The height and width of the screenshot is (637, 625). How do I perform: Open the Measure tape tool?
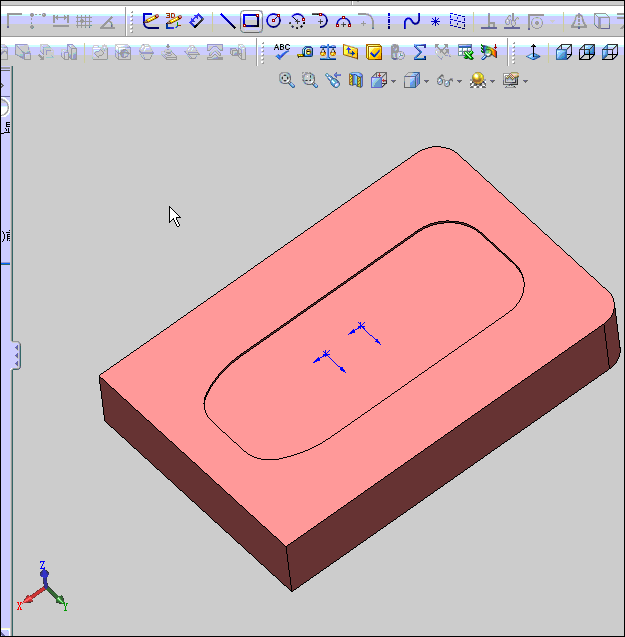pos(305,52)
